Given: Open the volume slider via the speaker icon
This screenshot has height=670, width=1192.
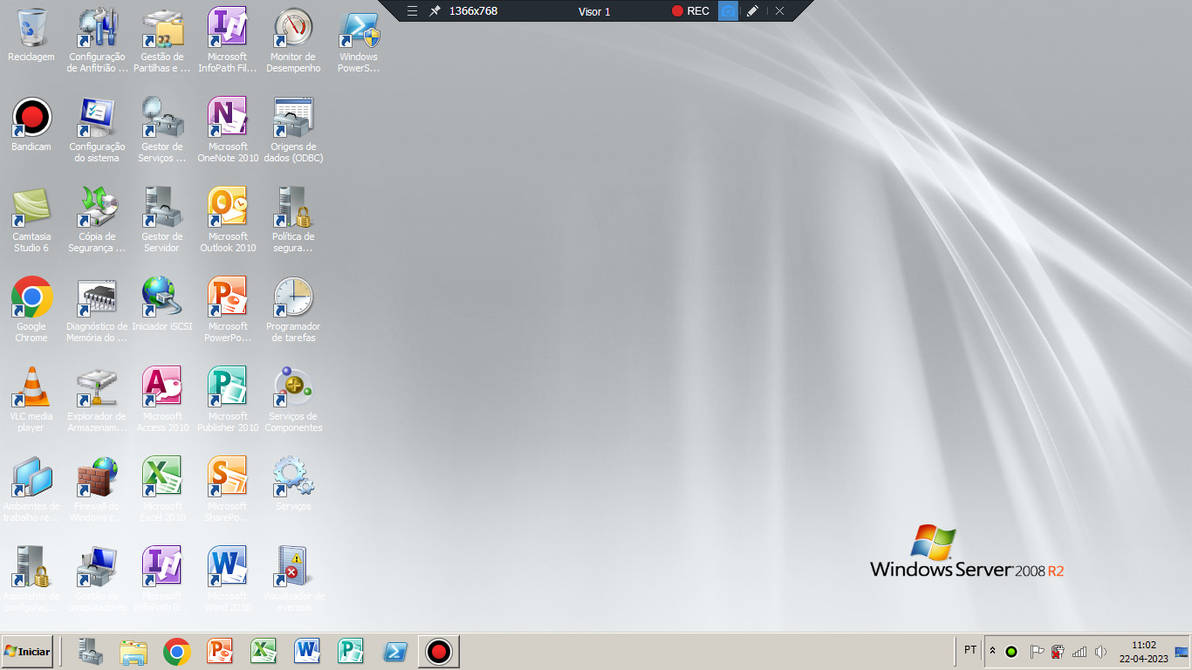Looking at the screenshot, I should coord(1102,651).
